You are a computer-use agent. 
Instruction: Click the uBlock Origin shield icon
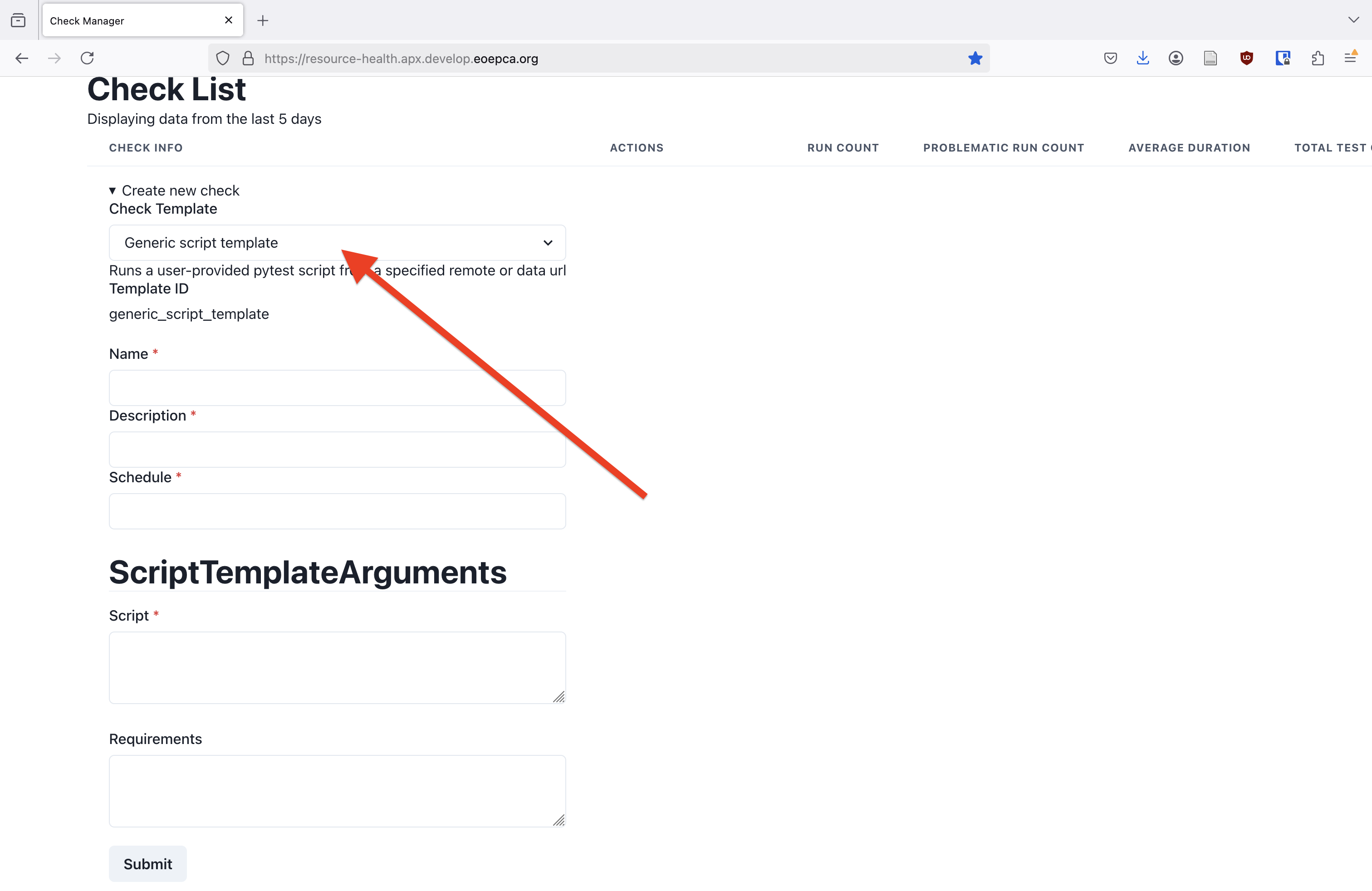coord(1246,58)
